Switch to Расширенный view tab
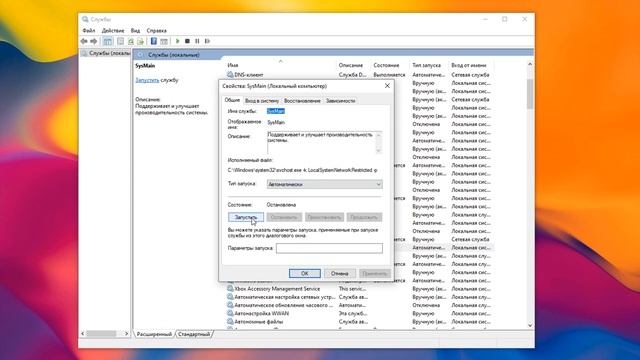Viewport: 640px width, 360px height. coord(154,334)
